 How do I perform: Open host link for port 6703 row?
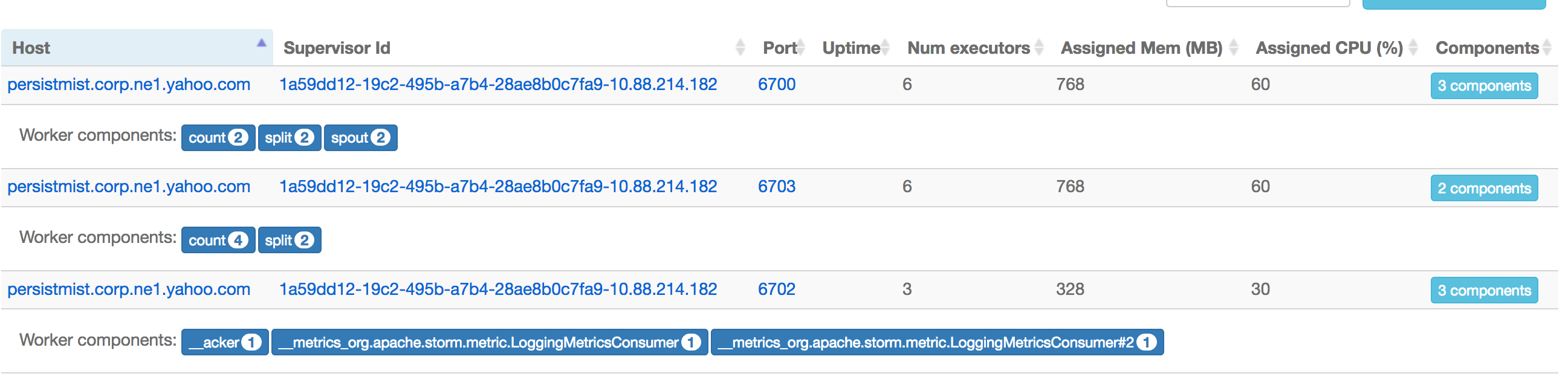tap(129, 187)
